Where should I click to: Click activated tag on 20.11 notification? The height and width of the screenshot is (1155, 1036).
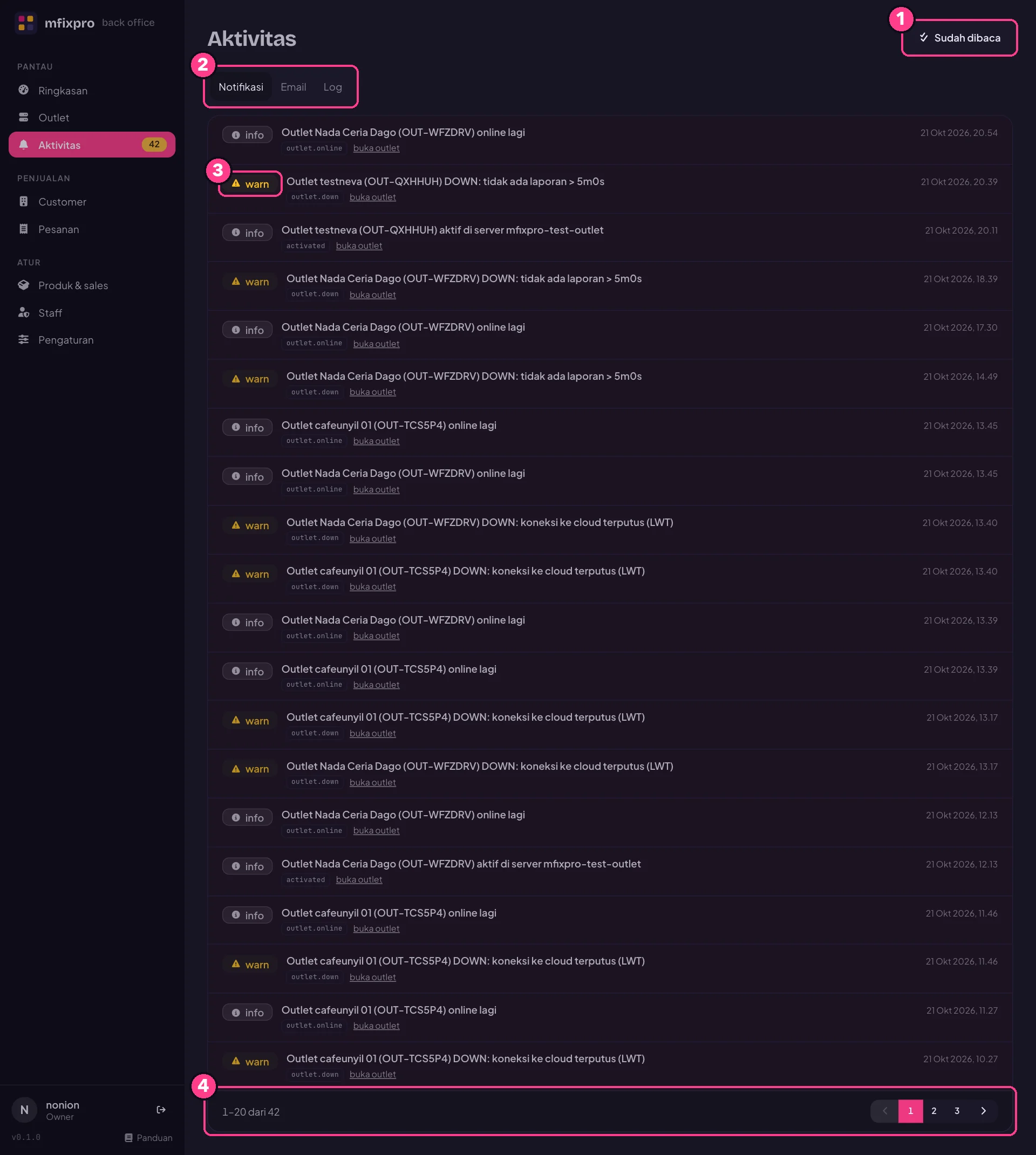pos(306,246)
